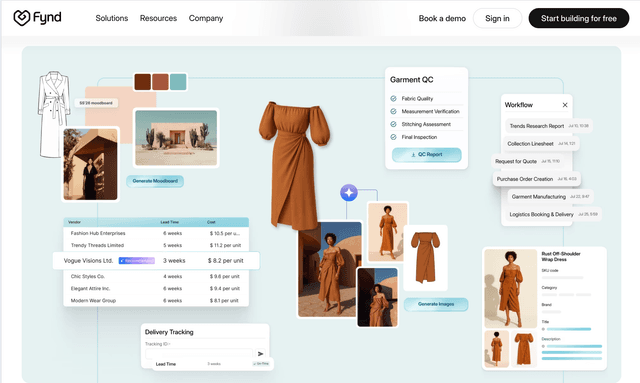Open the Solutions menu
The height and width of the screenshot is (383, 640).
click(x=111, y=18)
